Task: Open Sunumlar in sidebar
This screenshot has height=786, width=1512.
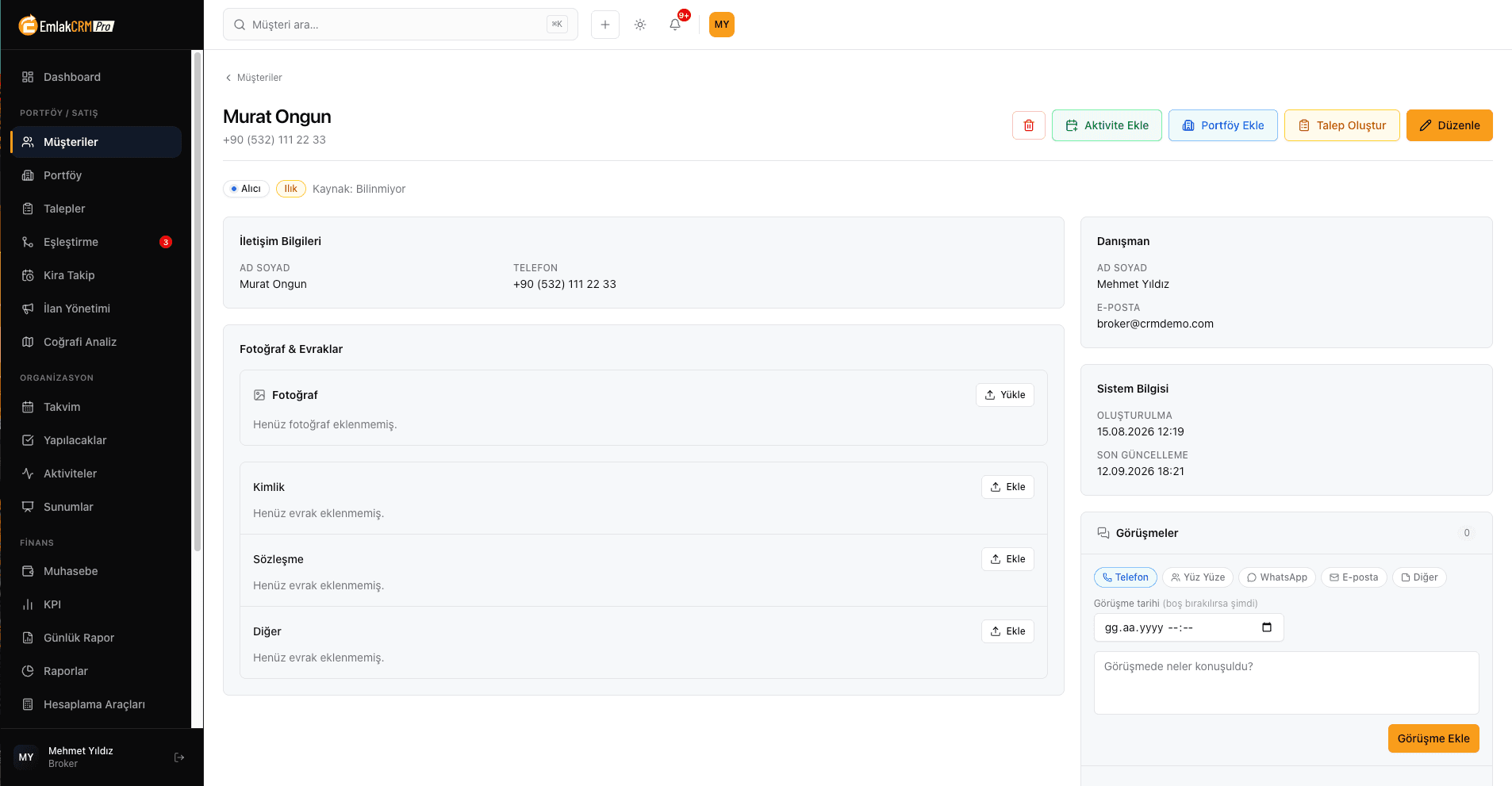Action: 96,507
